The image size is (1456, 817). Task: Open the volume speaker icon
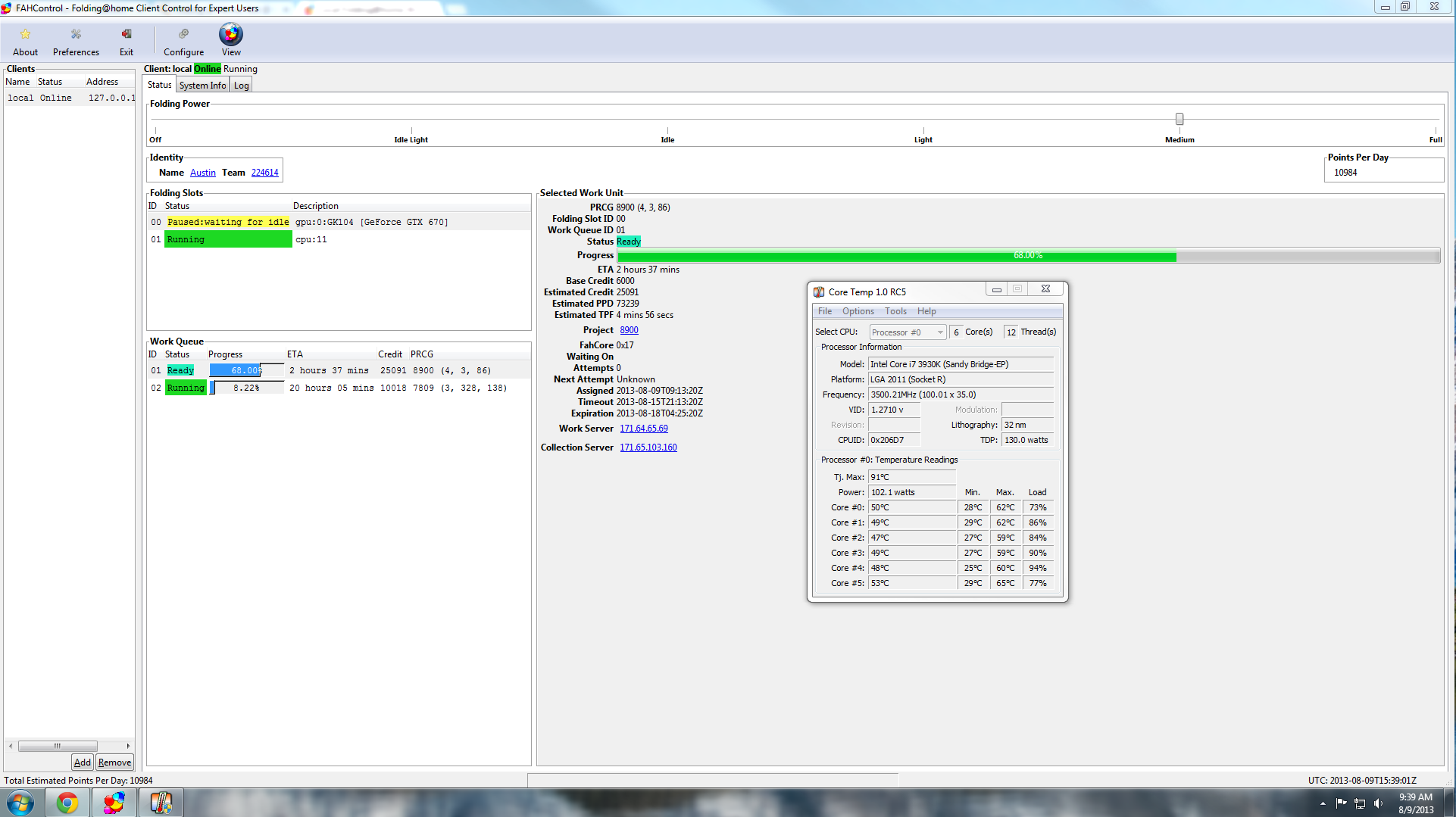point(1378,803)
